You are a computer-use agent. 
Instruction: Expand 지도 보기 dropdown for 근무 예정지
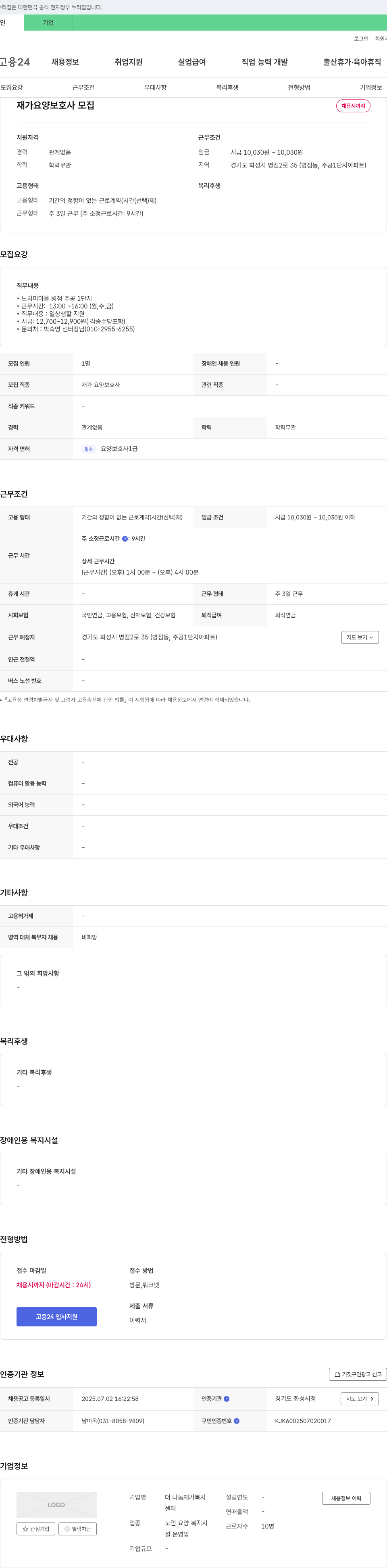click(360, 637)
